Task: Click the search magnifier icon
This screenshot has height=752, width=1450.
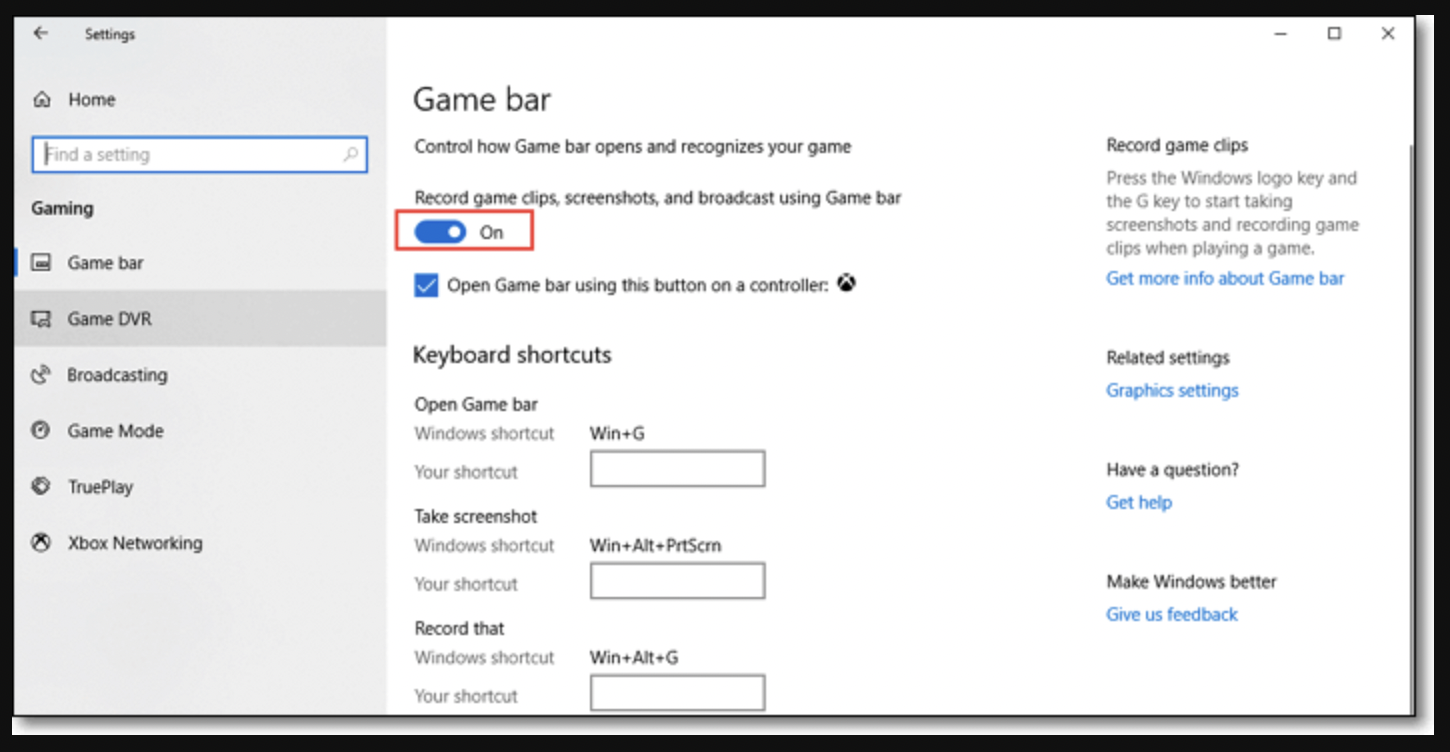Action: point(350,155)
